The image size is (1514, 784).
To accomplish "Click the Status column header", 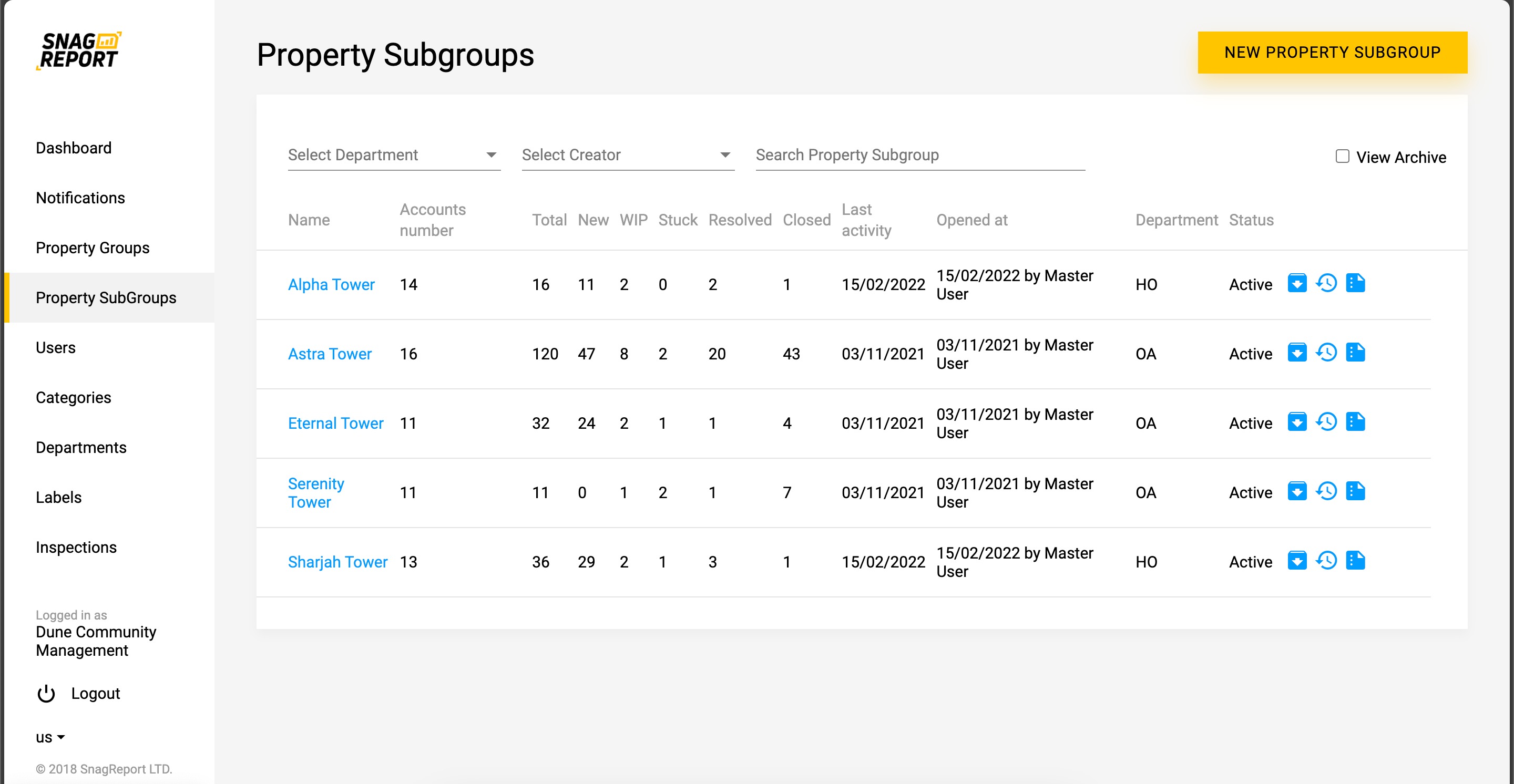I will point(1251,220).
